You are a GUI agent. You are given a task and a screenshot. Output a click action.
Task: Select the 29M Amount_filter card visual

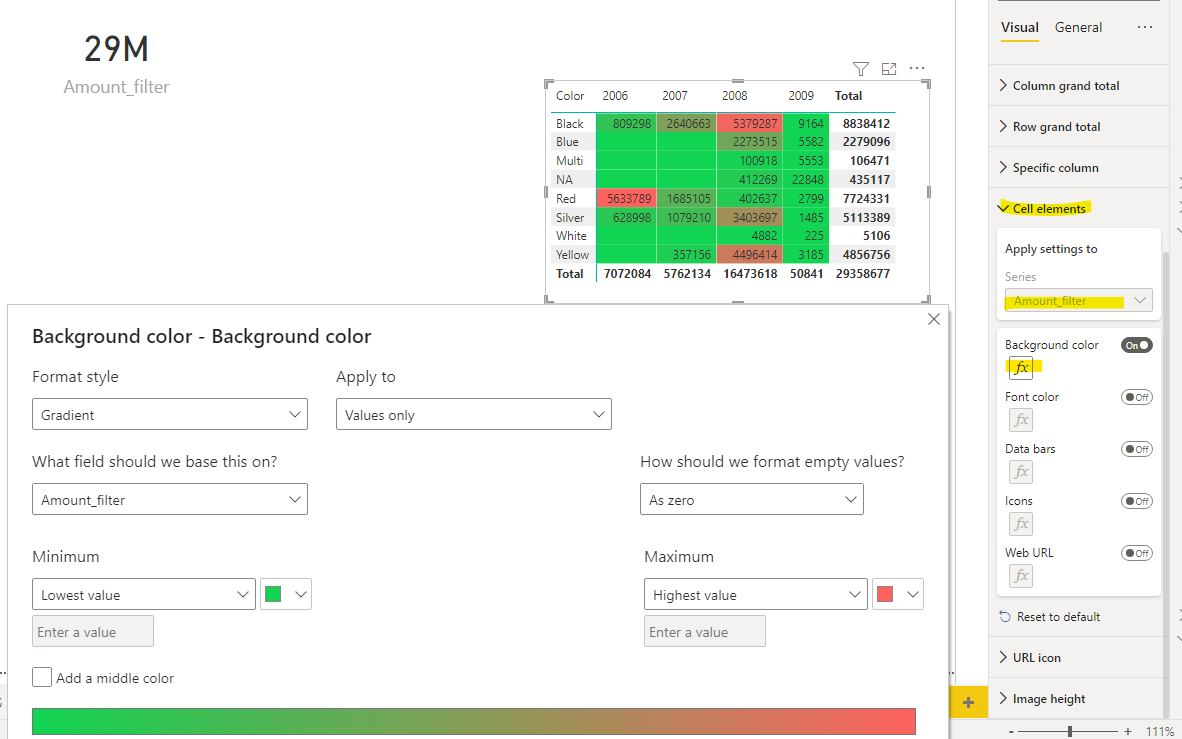tap(116, 64)
